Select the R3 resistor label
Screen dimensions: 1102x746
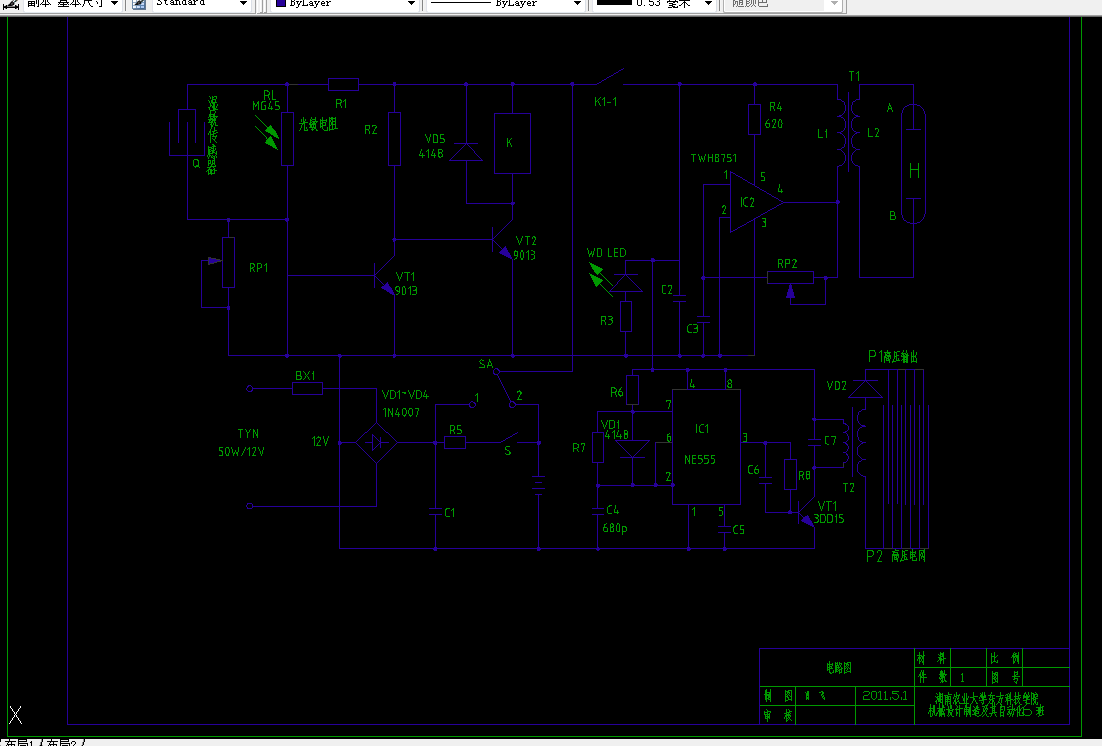point(607,321)
